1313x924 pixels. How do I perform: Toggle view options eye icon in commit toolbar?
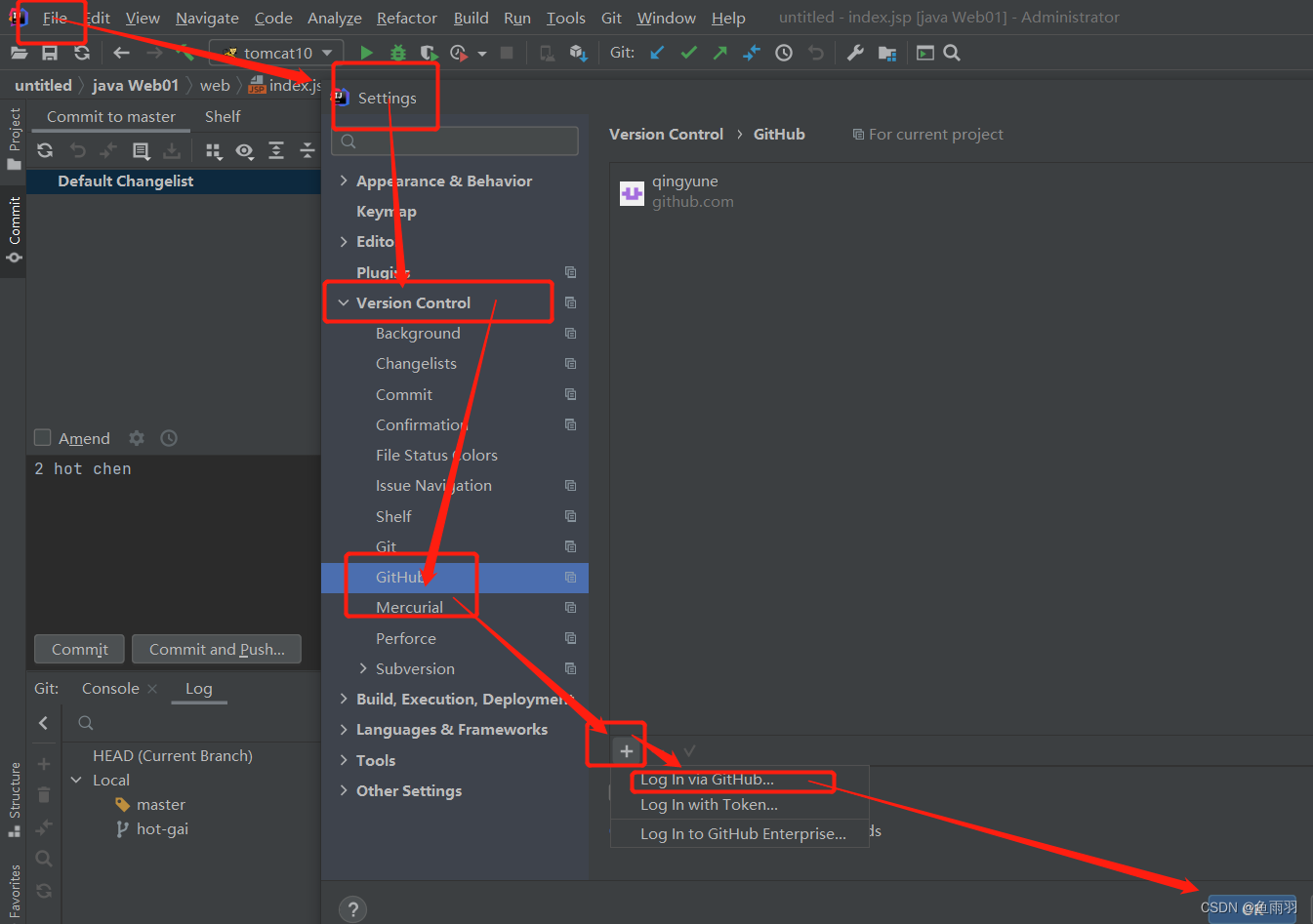(x=244, y=150)
